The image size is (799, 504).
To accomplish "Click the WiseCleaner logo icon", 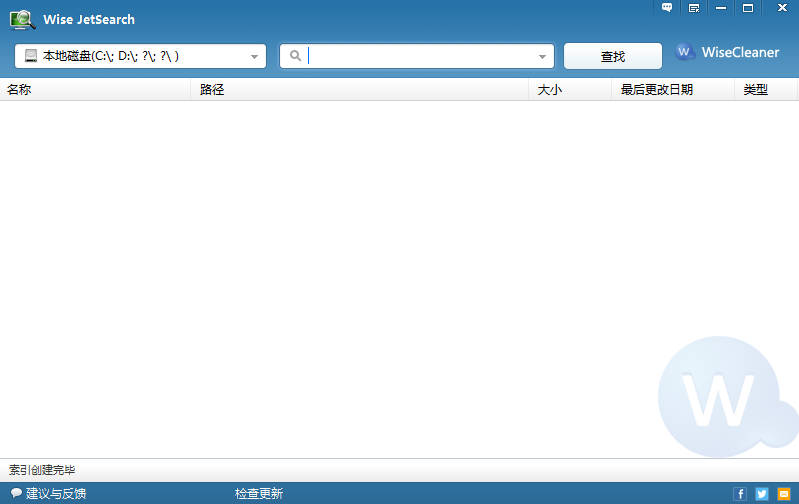I will click(x=685, y=52).
